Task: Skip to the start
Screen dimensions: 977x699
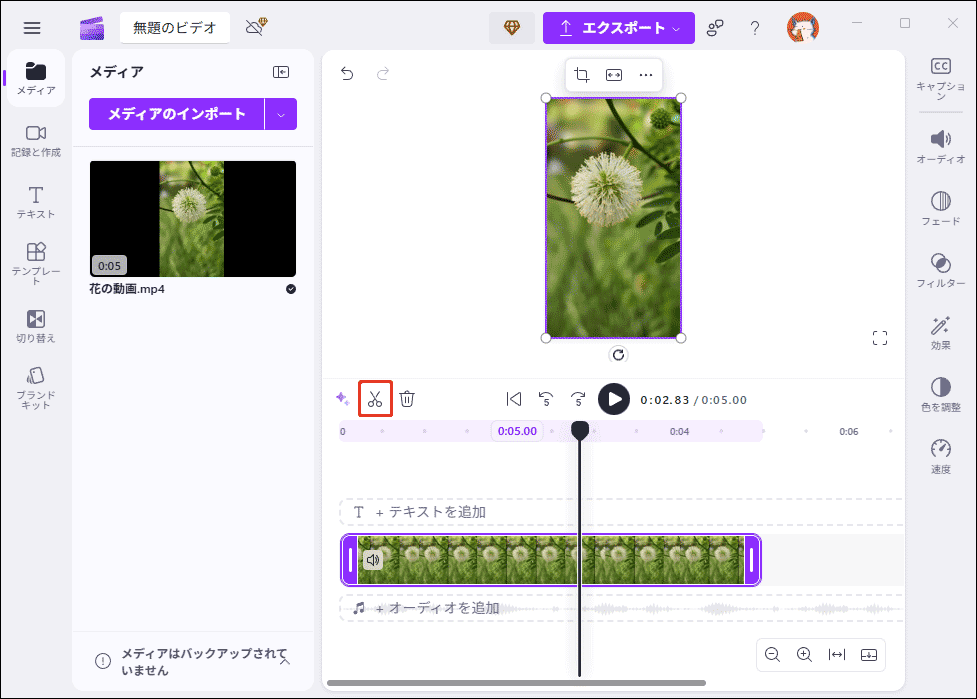Action: pyautogui.click(x=513, y=399)
